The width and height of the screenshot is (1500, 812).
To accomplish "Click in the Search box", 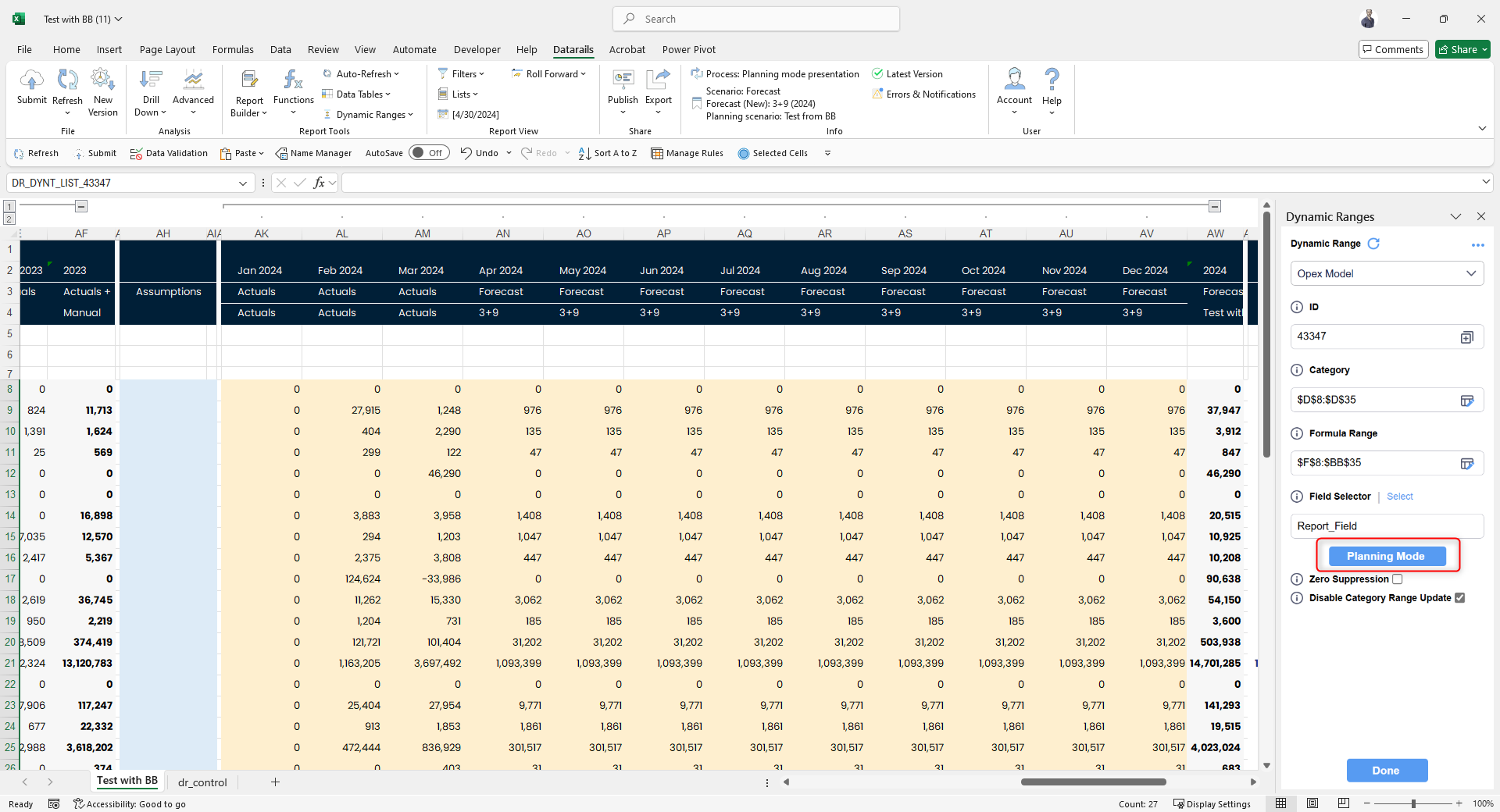I will point(756,19).
